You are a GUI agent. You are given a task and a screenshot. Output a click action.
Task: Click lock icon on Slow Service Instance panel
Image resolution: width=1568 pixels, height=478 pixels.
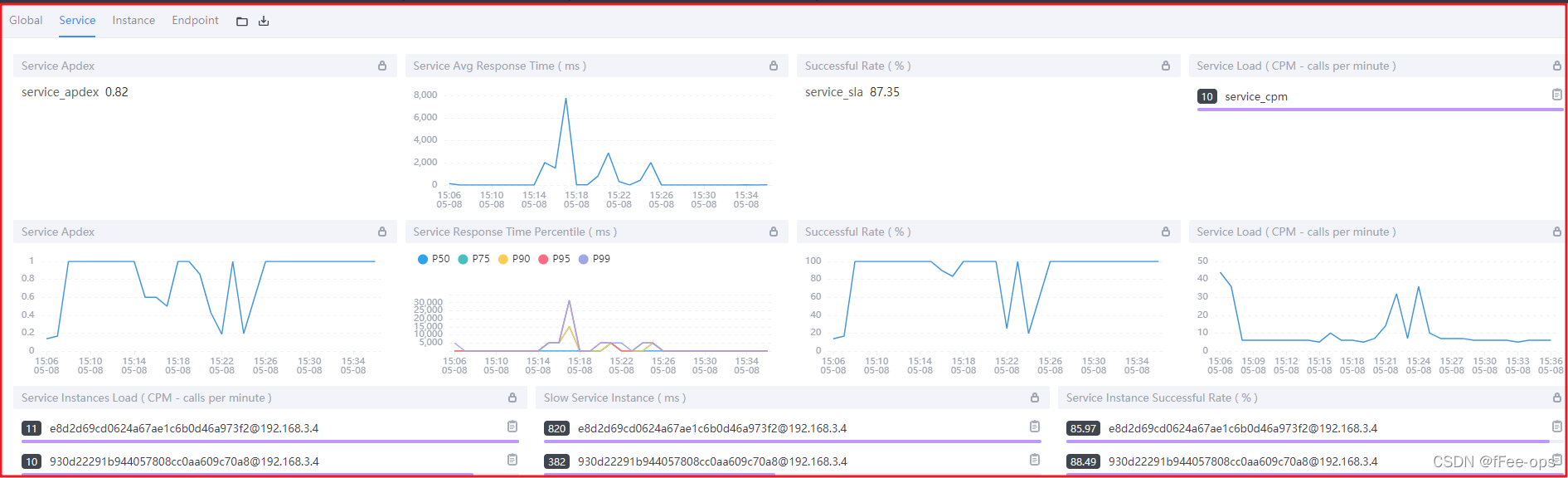(x=1035, y=398)
